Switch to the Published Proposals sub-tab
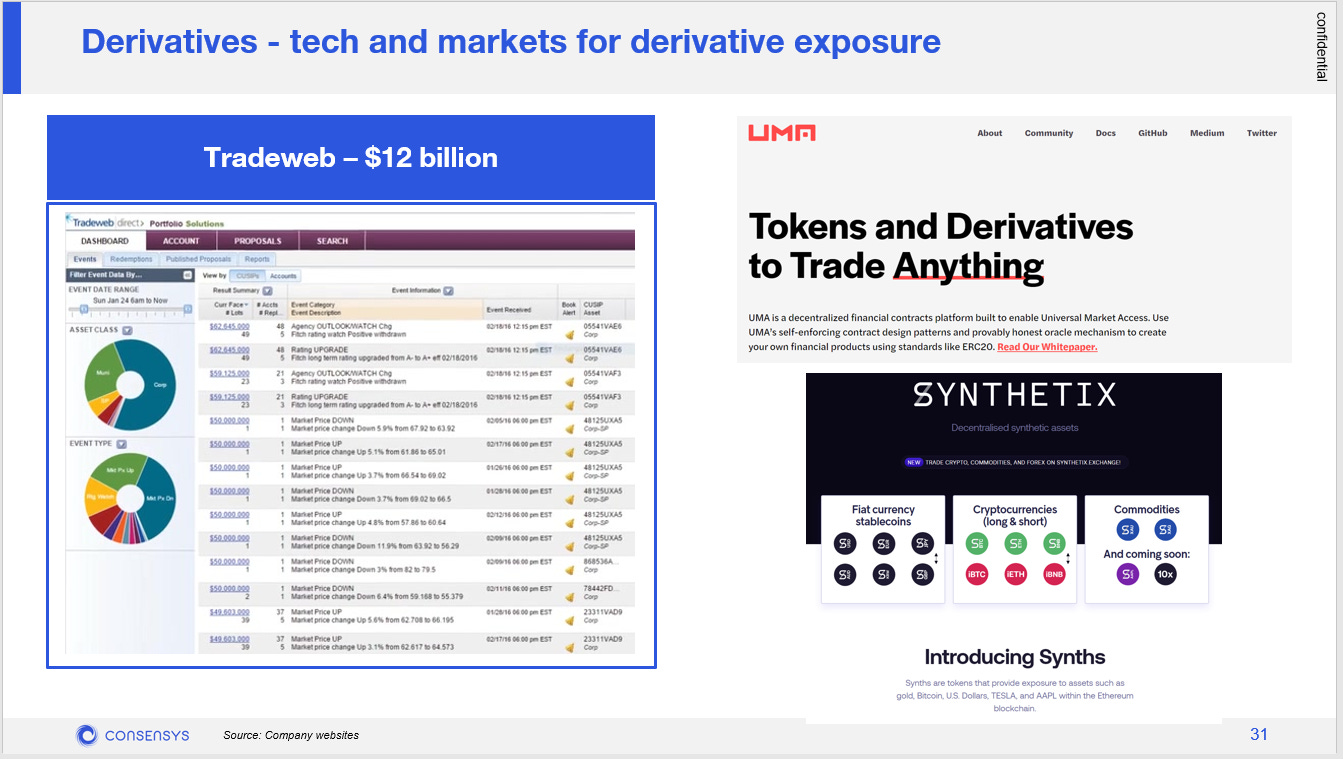Image resolution: width=1343 pixels, height=759 pixels. tap(198, 259)
